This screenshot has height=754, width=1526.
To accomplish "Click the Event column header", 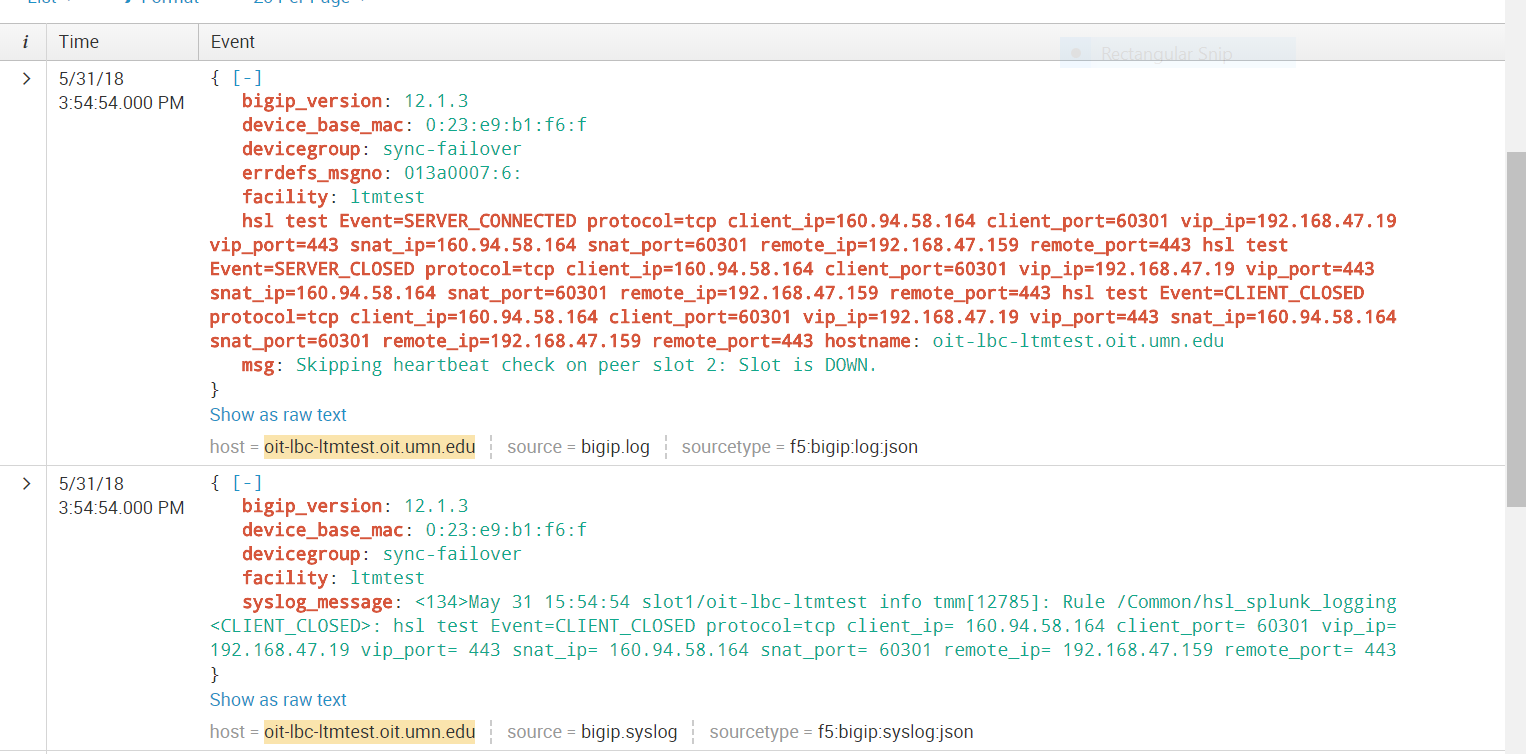I will coord(232,42).
